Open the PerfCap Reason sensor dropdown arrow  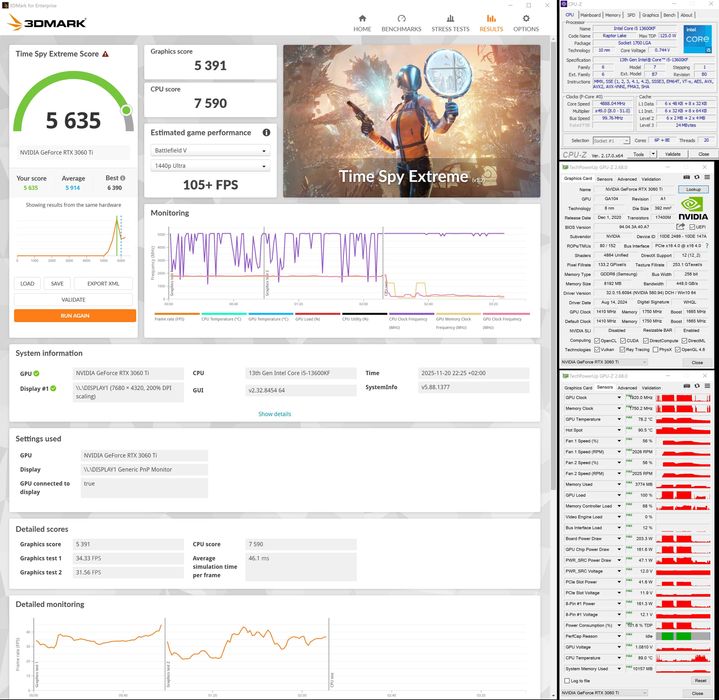[x=619, y=636]
